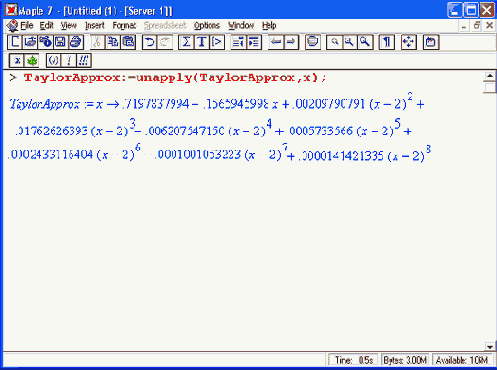This screenshot has width=497, height=370.
Task: Insert Maple input with the Sigma icon
Action: [x=186, y=42]
